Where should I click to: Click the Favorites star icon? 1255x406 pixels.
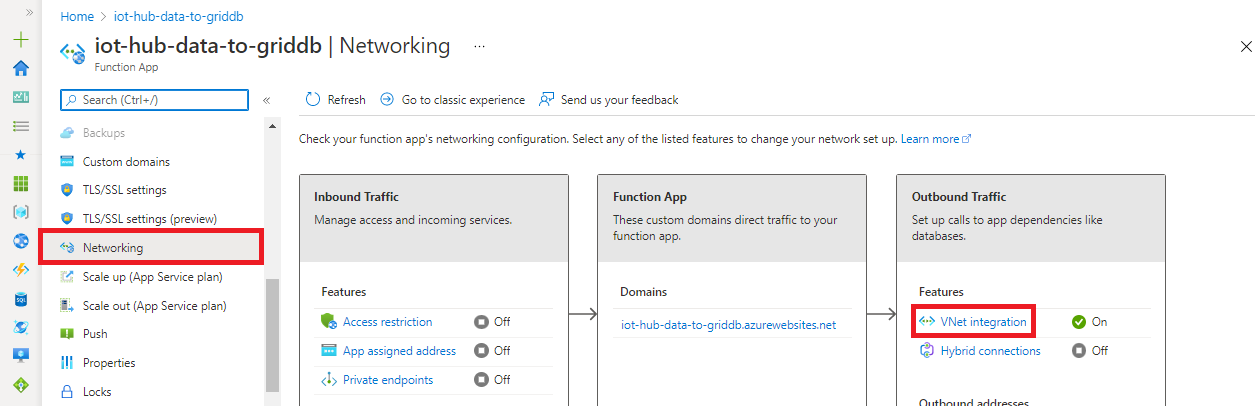[x=20, y=155]
